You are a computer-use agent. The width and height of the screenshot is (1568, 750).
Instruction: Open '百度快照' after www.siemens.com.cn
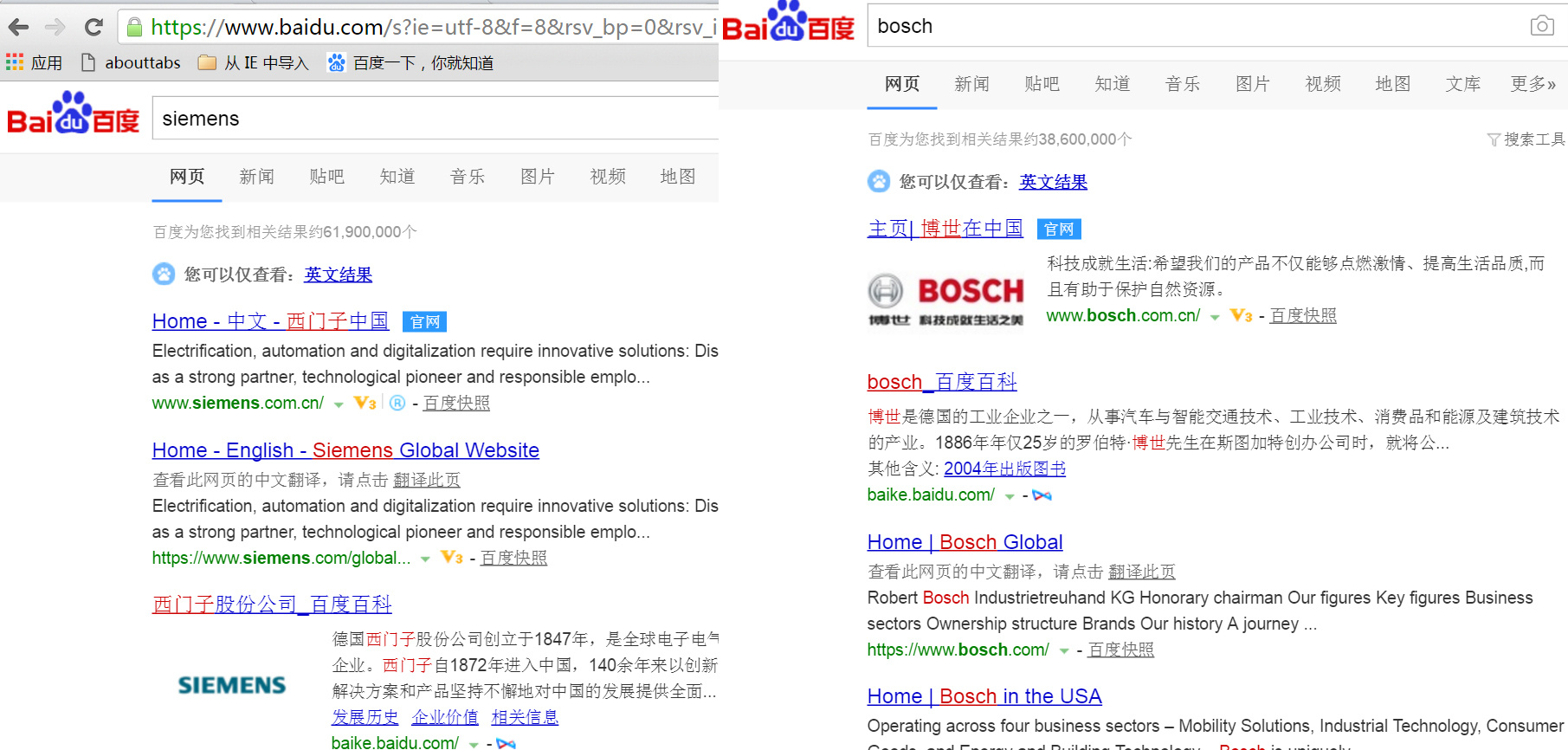coord(456,404)
